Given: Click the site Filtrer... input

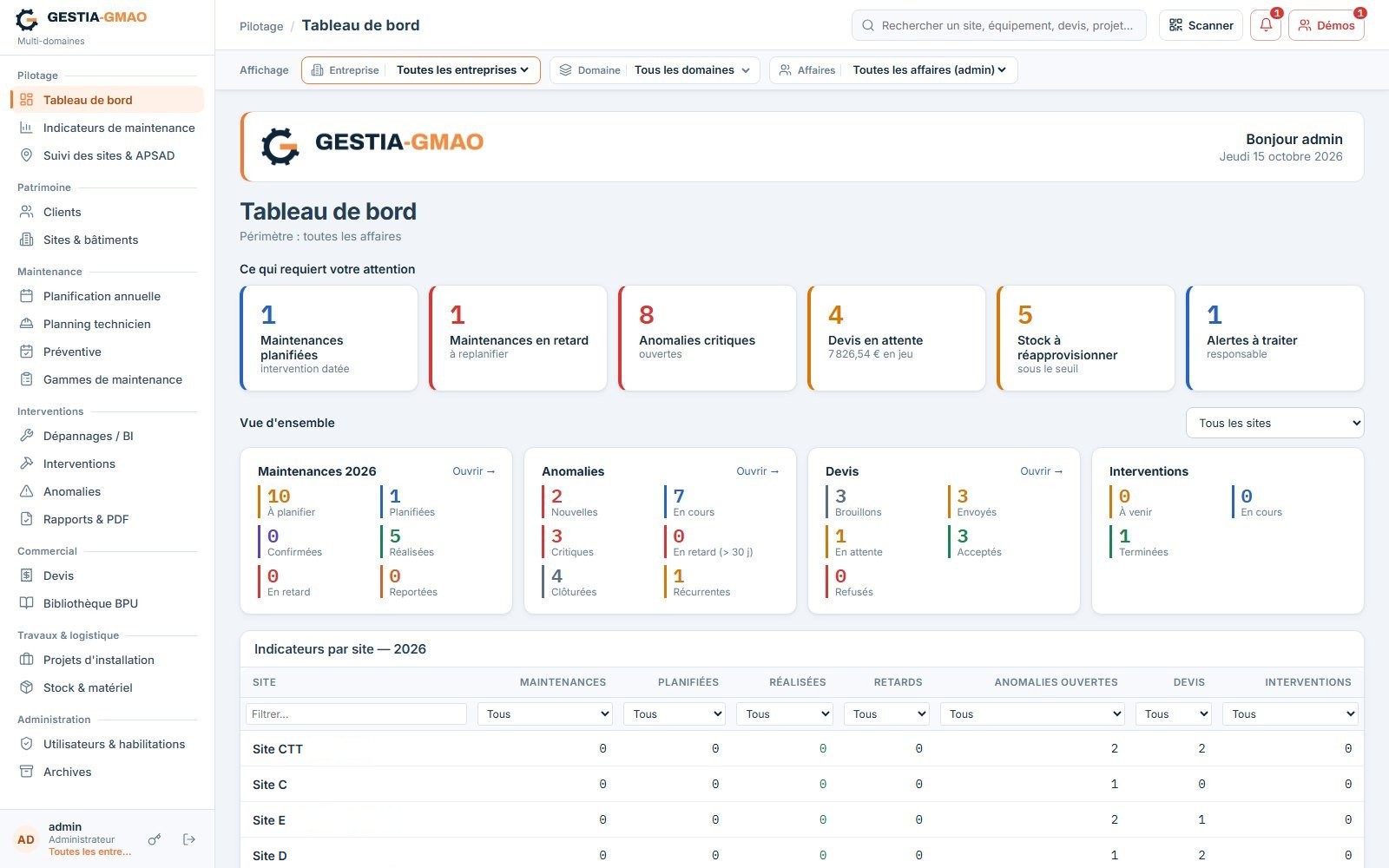Looking at the screenshot, I should 356,714.
